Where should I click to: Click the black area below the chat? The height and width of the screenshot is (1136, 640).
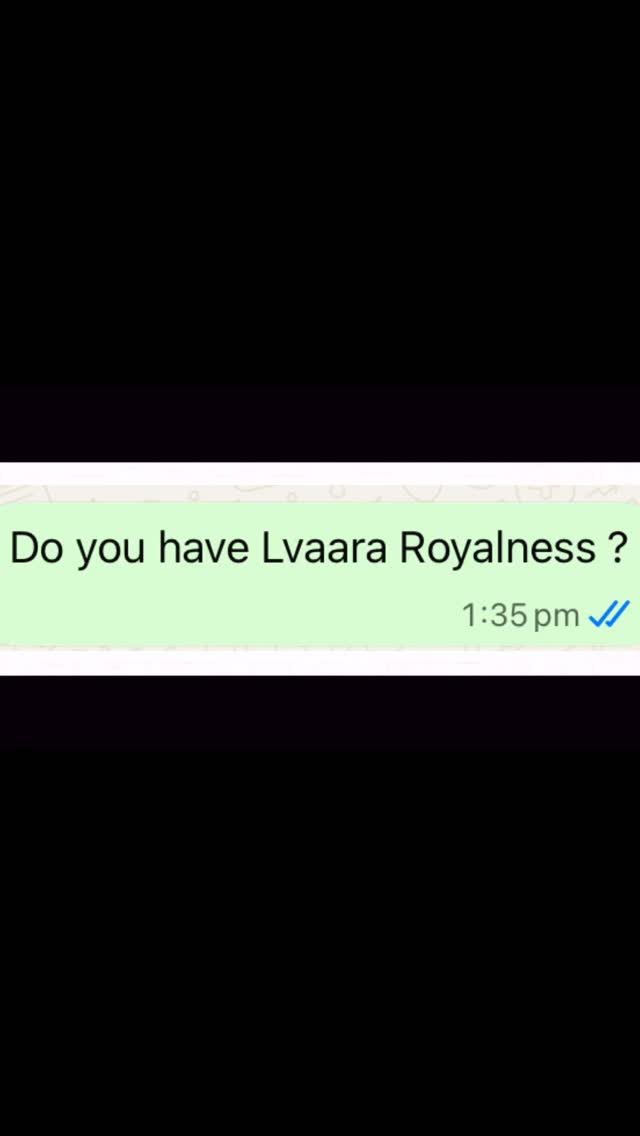pyautogui.click(x=320, y=906)
